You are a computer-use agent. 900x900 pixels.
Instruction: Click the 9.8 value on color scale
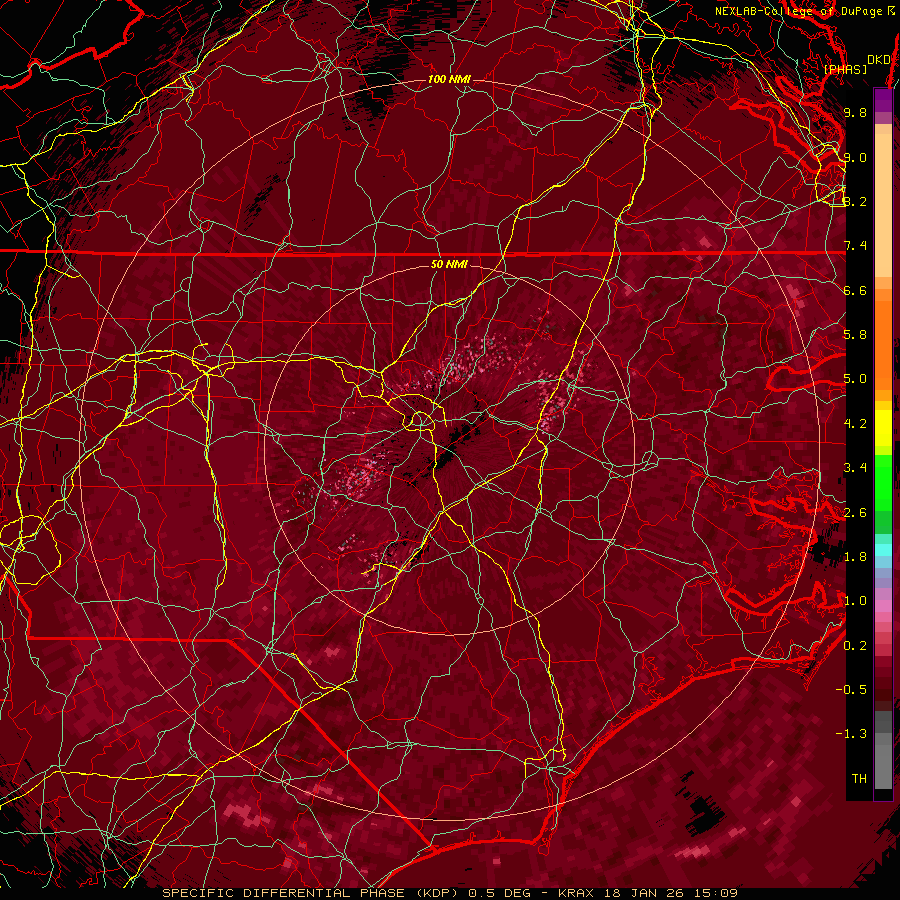pos(855,113)
